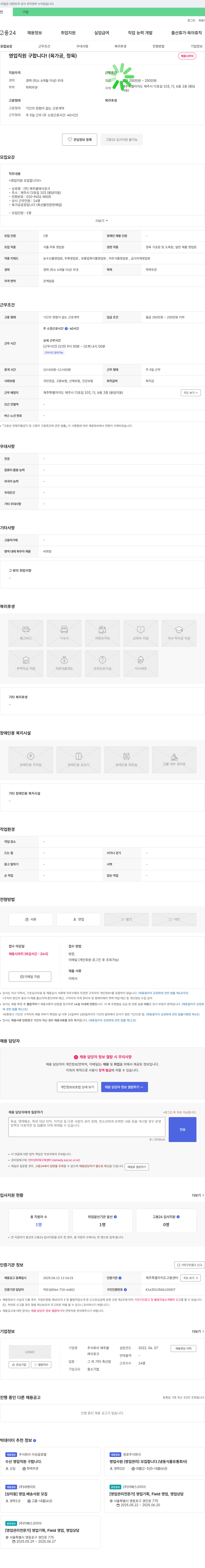Viewport: 205px width, 1568px height.
Task: Click the 직원대출제도 icon
Action: [64, 663]
